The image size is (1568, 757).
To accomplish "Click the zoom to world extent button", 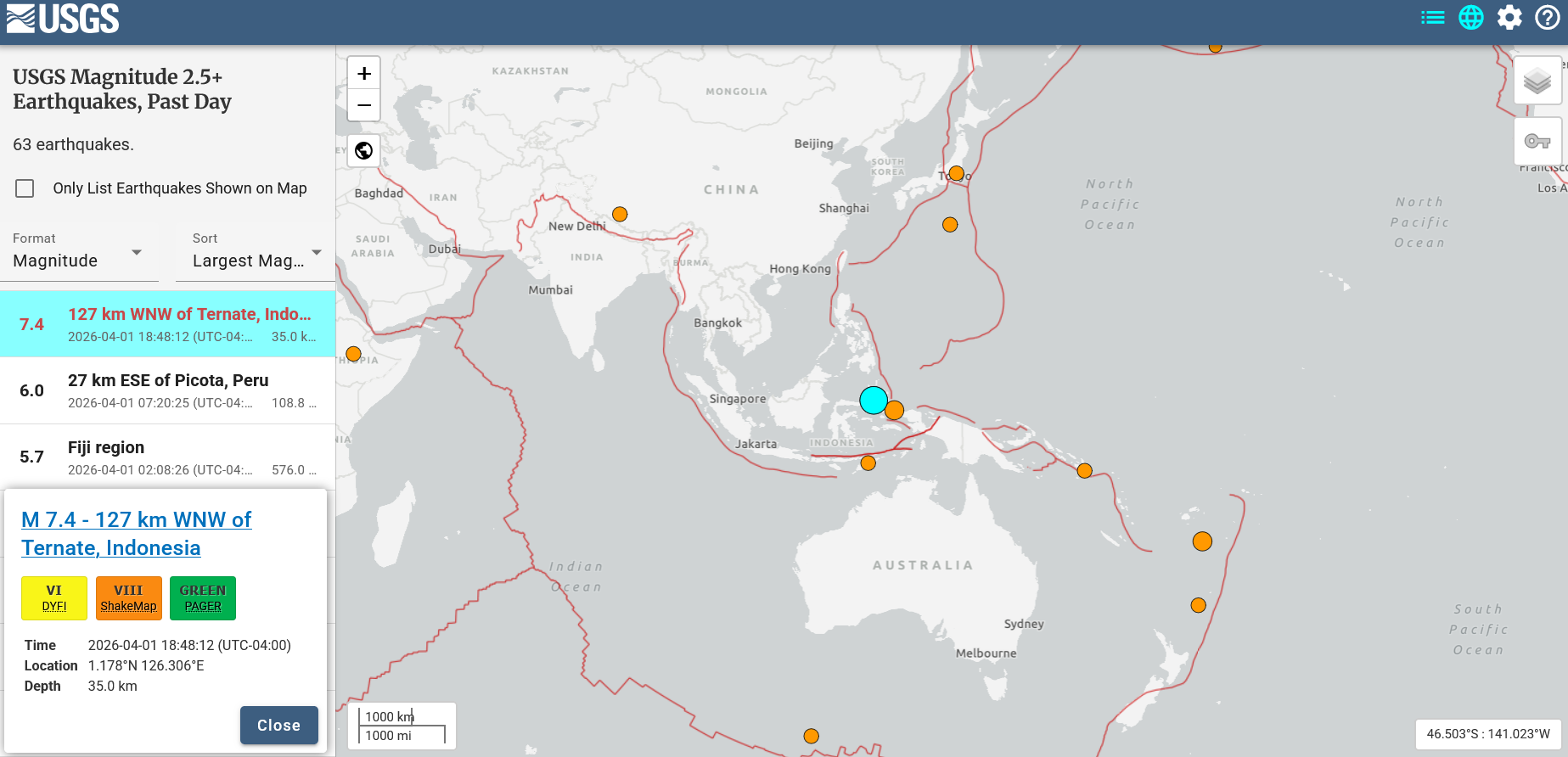I will [x=364, y=151].
